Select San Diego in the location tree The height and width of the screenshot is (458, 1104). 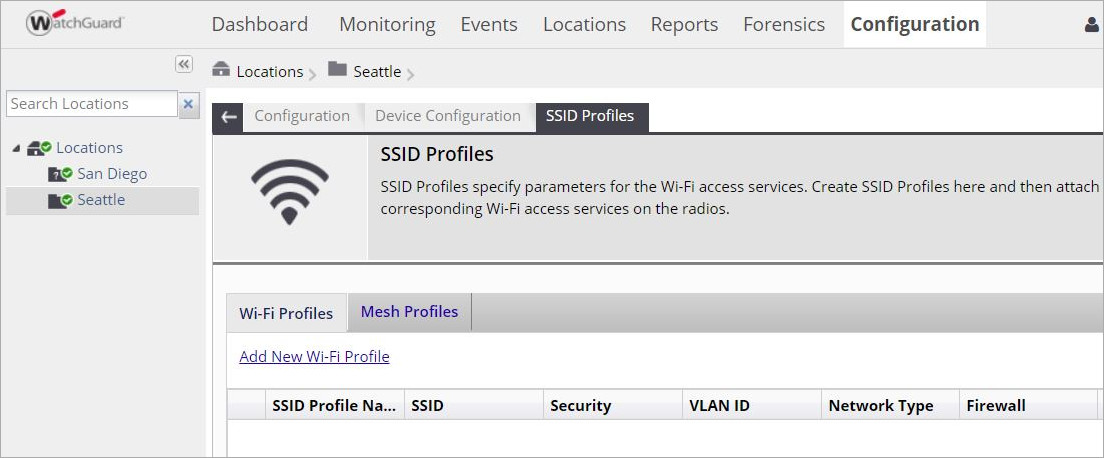coord(112,174)
